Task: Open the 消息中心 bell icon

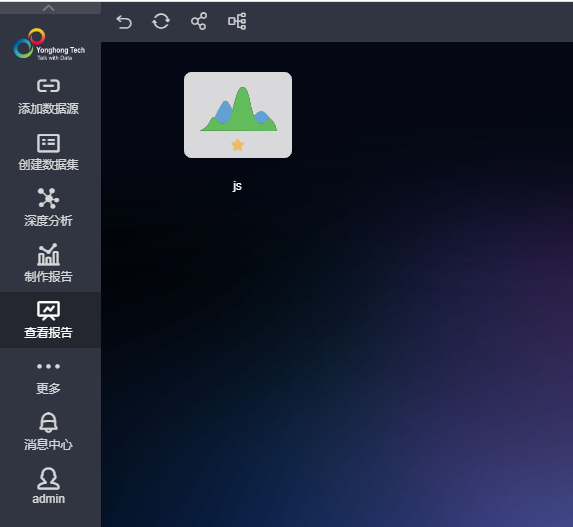Action: pos(48,422)
